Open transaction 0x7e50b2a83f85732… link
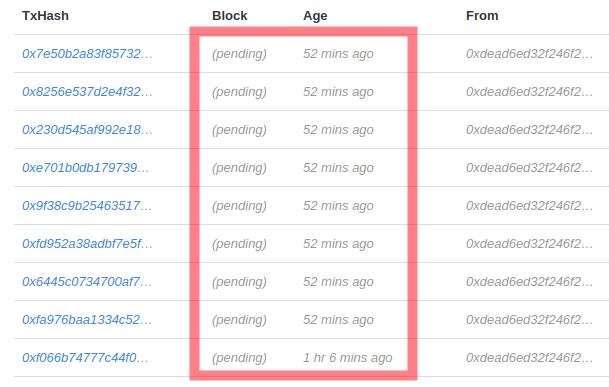The height and width of the screenshot is (387, 609). click(x=87, y=54)
